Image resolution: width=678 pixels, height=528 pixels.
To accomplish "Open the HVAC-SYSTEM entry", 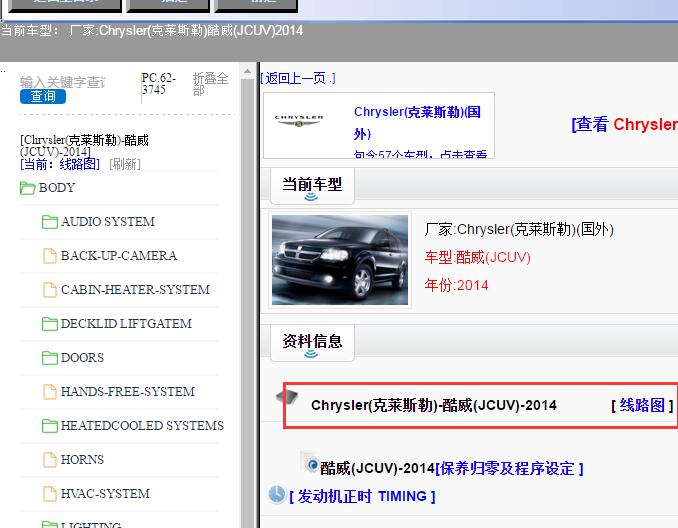I will pyautogui.click(x=105, y=494).
